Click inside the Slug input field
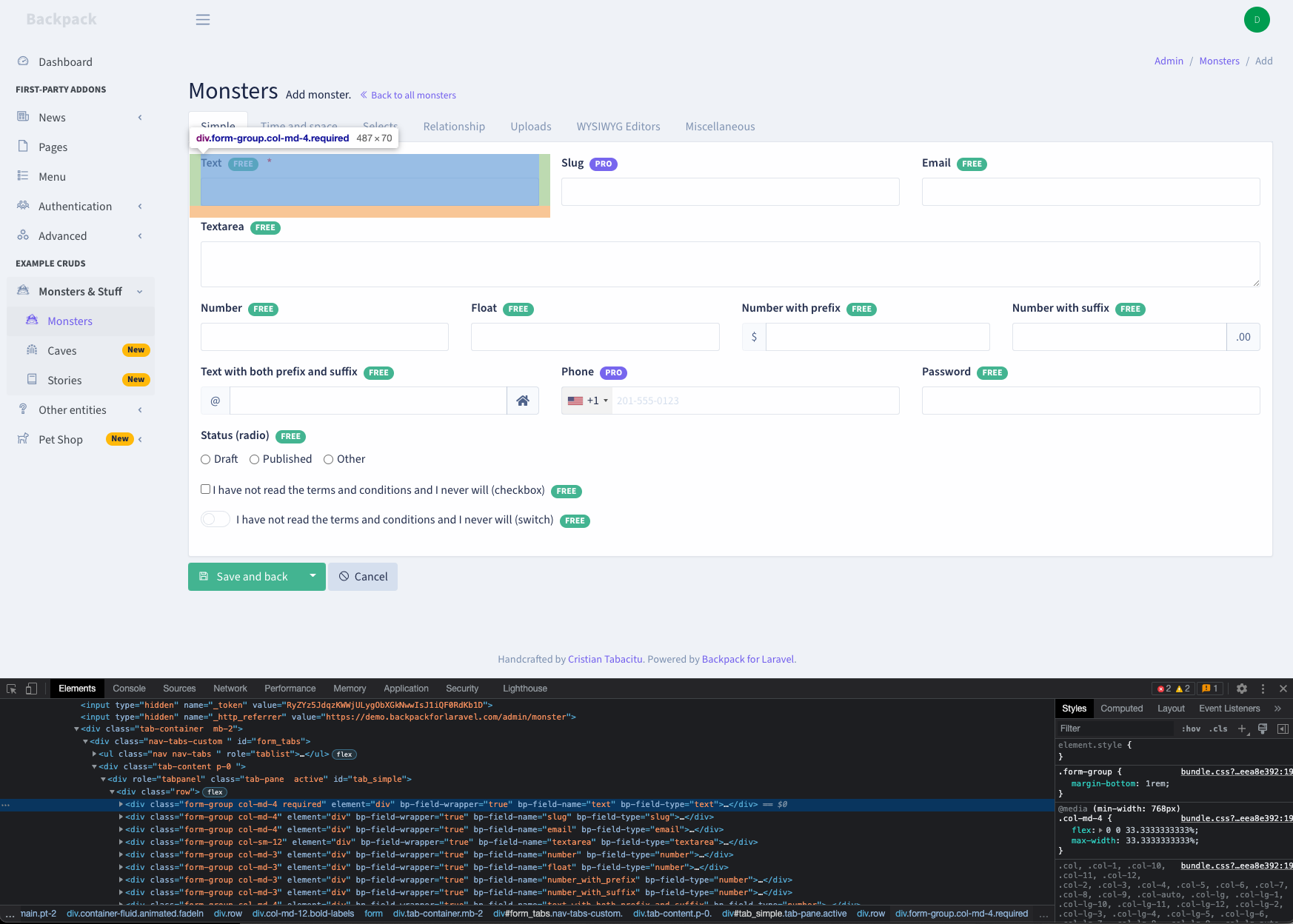 pyautogui.click(x=729, y=191)
